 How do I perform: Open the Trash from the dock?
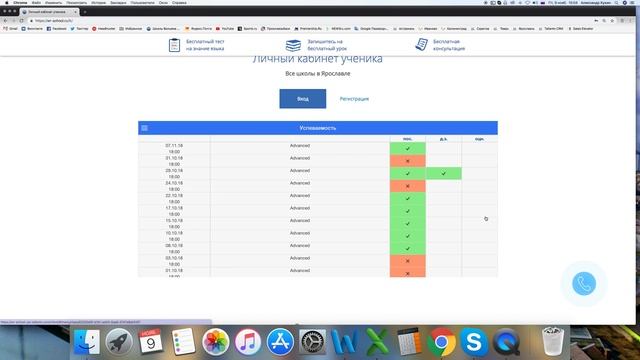(553, 342)
